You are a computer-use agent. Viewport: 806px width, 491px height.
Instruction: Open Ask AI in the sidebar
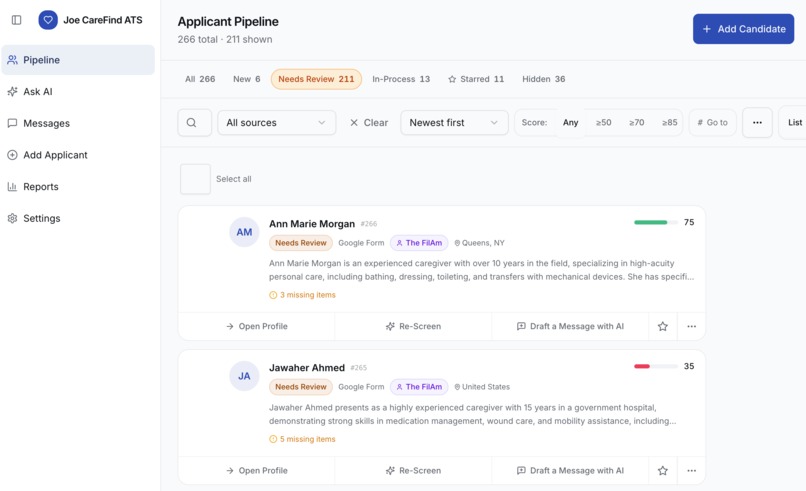[78, 92]
